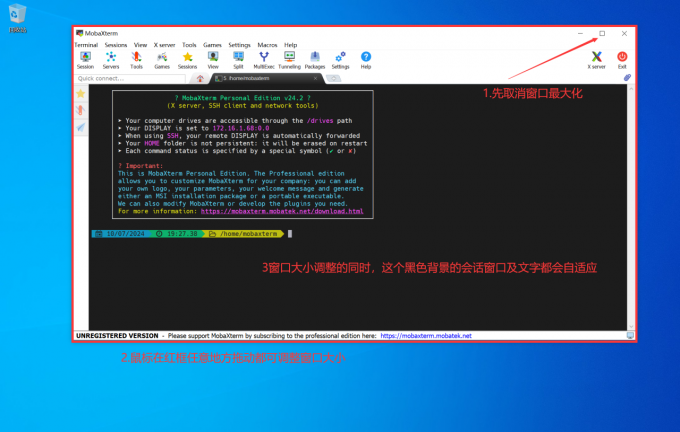
Task: Focus the Quick connect input field
Action: tap(130, 79)
